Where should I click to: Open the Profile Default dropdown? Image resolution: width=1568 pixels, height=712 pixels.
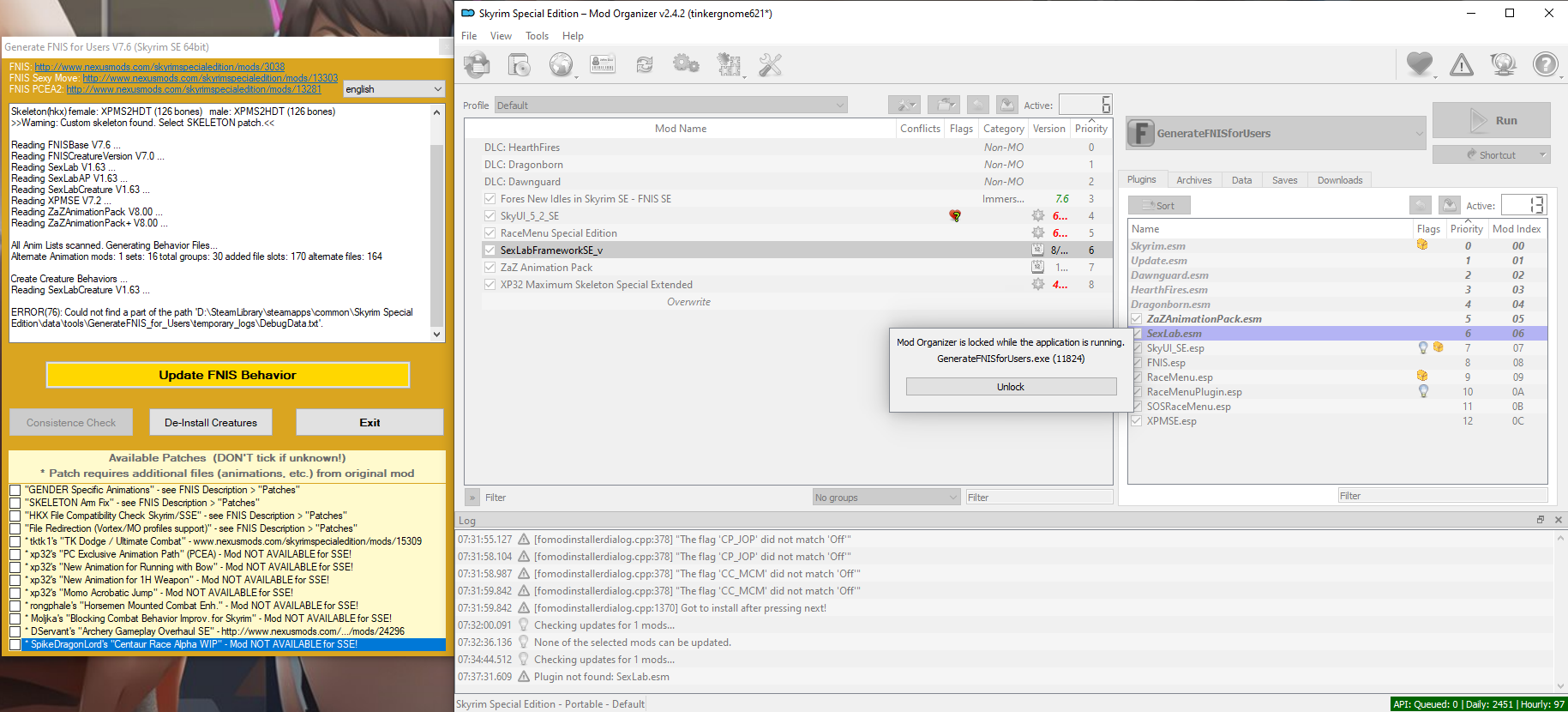coord(670,106)
